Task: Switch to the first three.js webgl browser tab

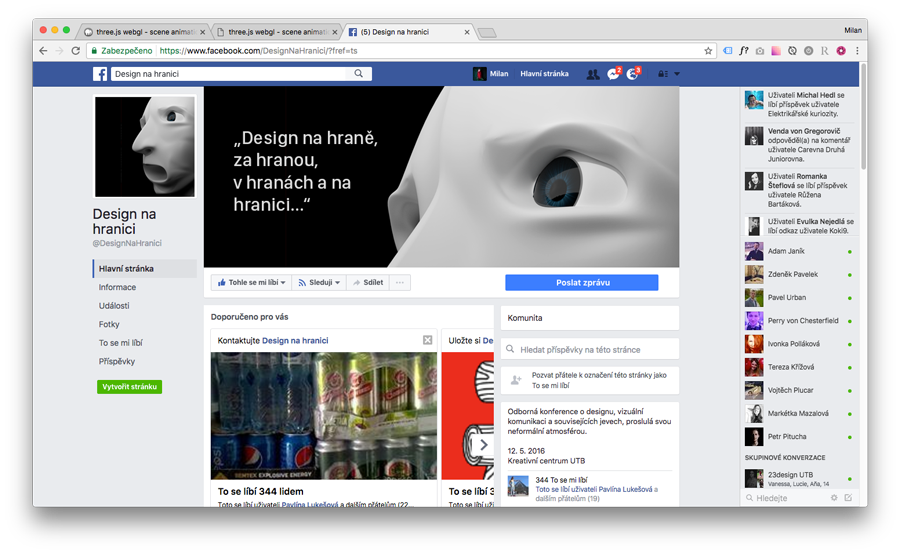Action: click(145, 32)
